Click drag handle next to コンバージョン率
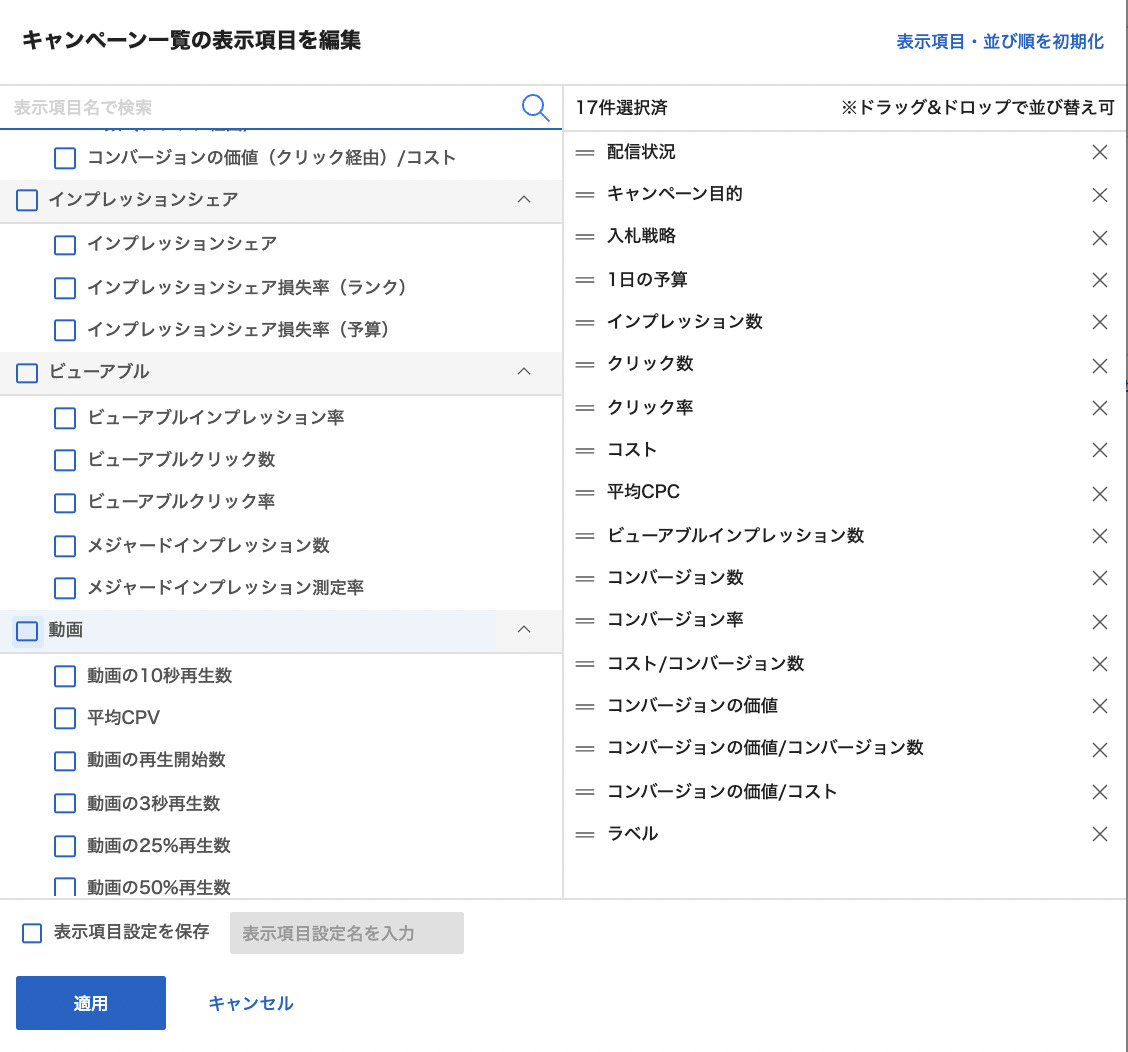1128x1052 pixels. (585, 621)
